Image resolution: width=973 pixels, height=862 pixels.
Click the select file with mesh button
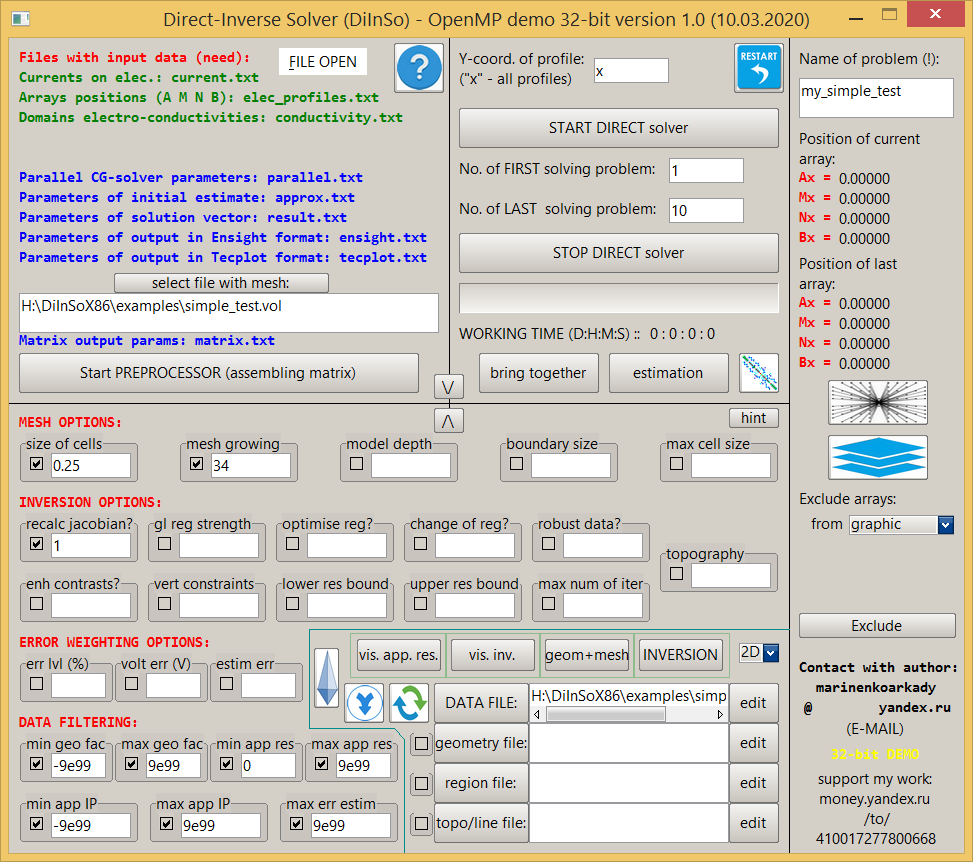coord(221,283)
